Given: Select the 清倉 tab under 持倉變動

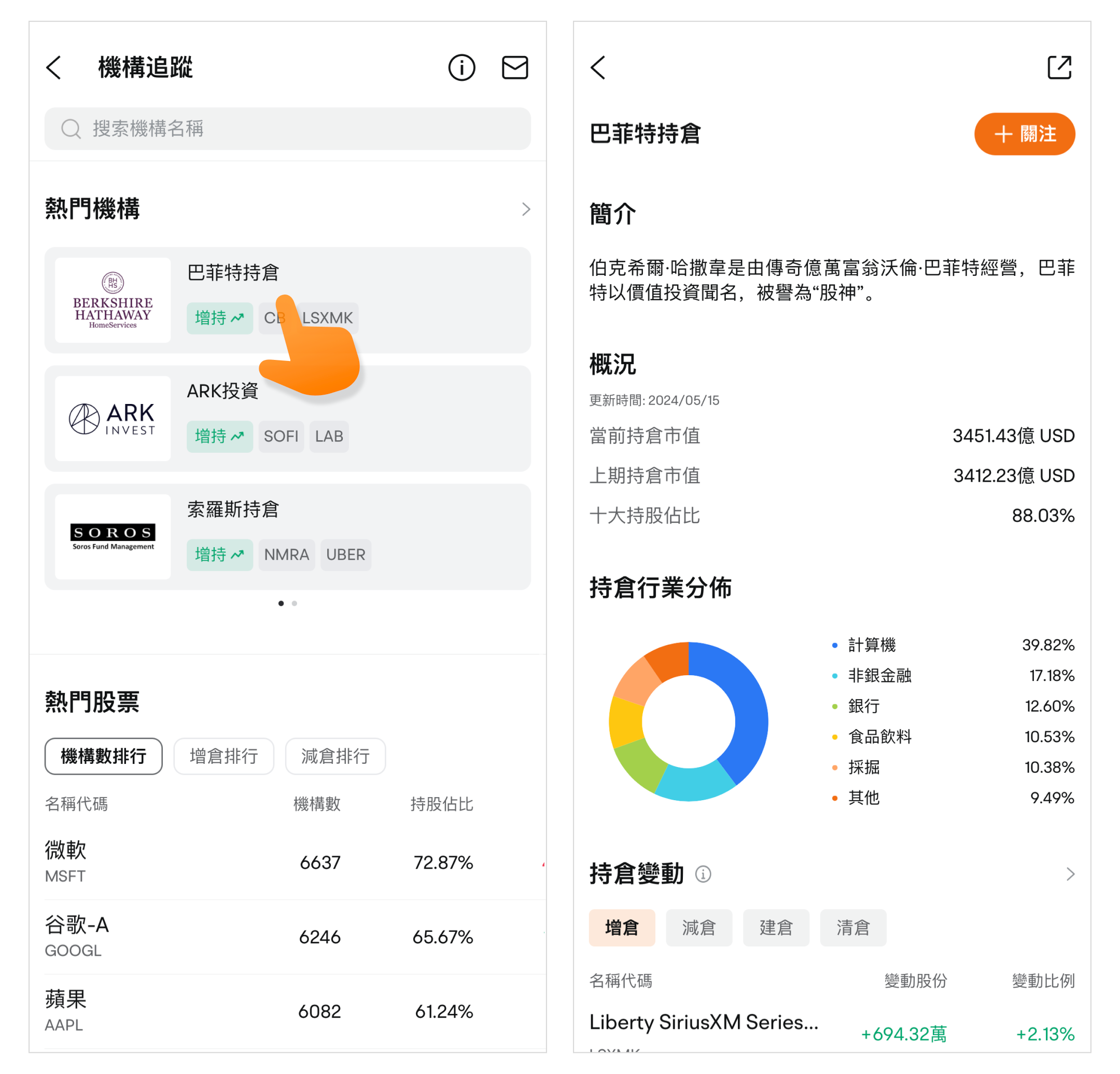Looking at the screenshot, I should 852,927.
